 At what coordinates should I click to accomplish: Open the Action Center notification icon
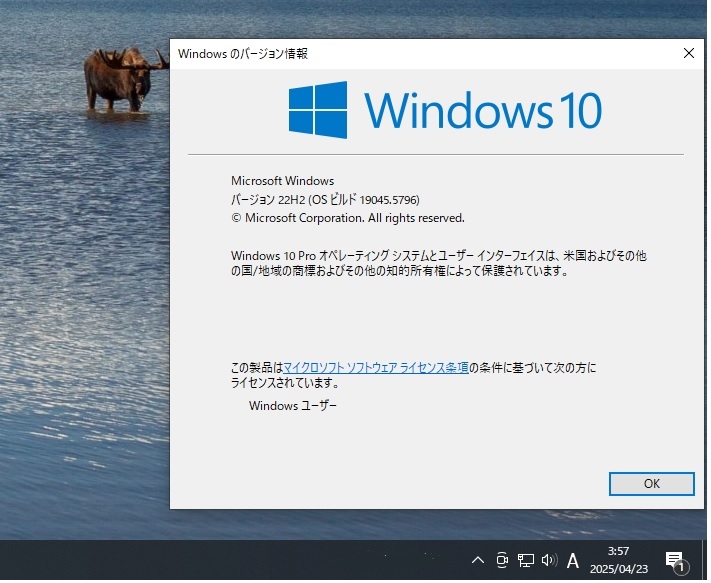tap(679, 564)
